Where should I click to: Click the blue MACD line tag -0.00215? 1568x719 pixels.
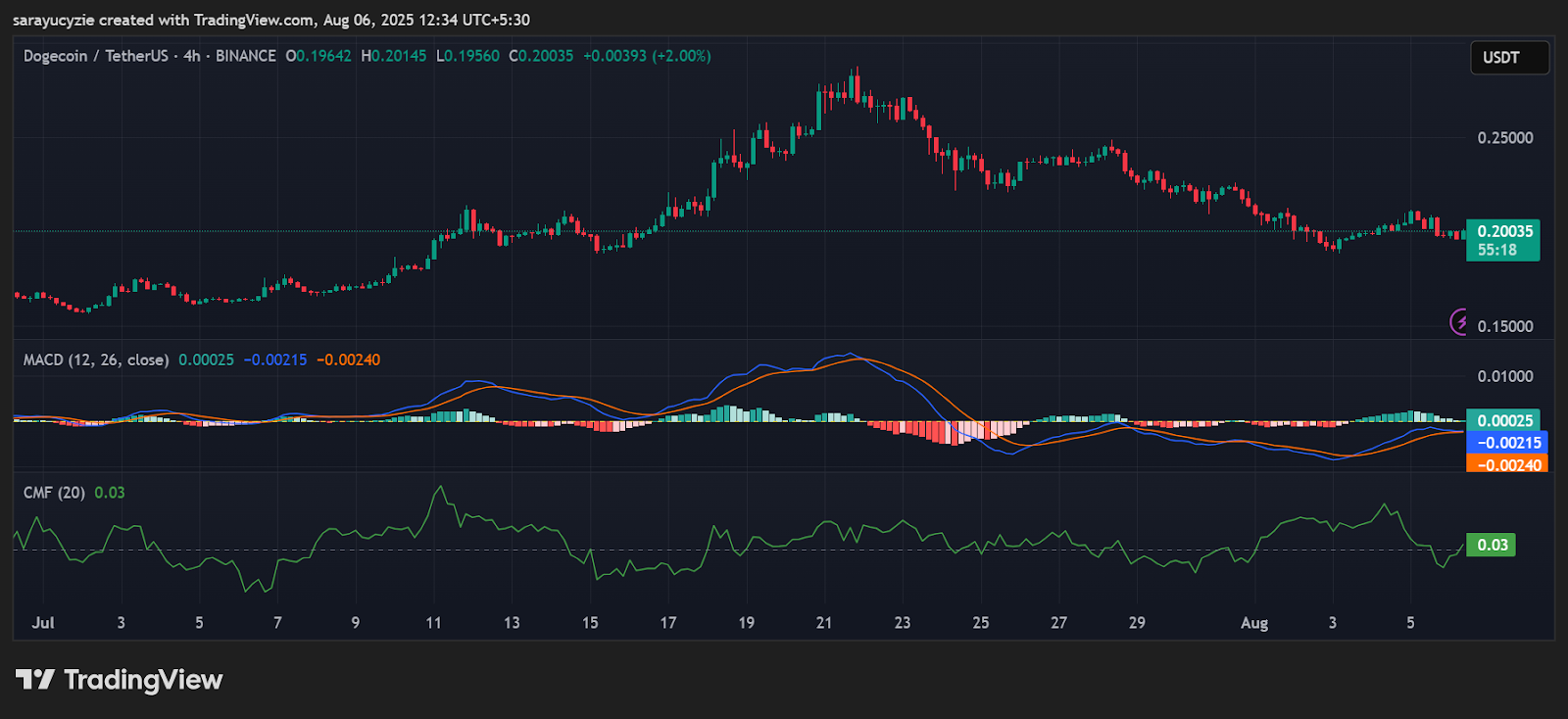click(x=1507, y=443)
